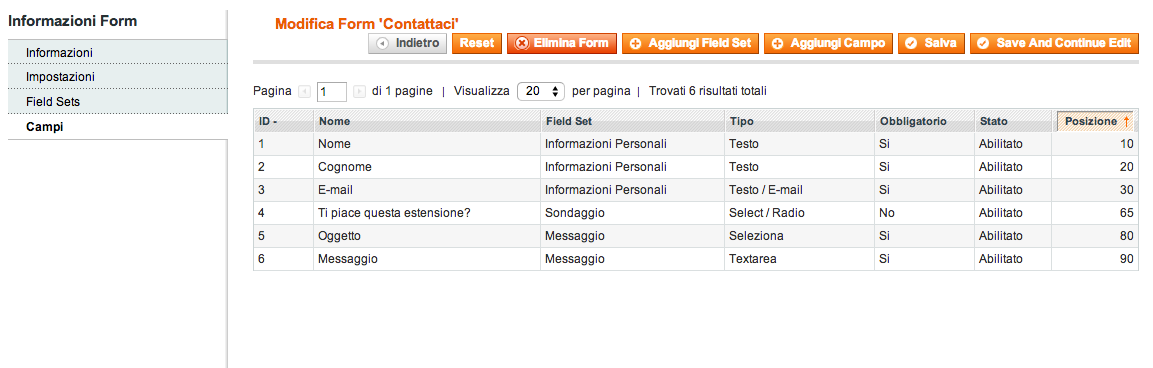Click the previous page arrow icon
This screenshot has height=368, width=1153.
click(x=304, y=92)
